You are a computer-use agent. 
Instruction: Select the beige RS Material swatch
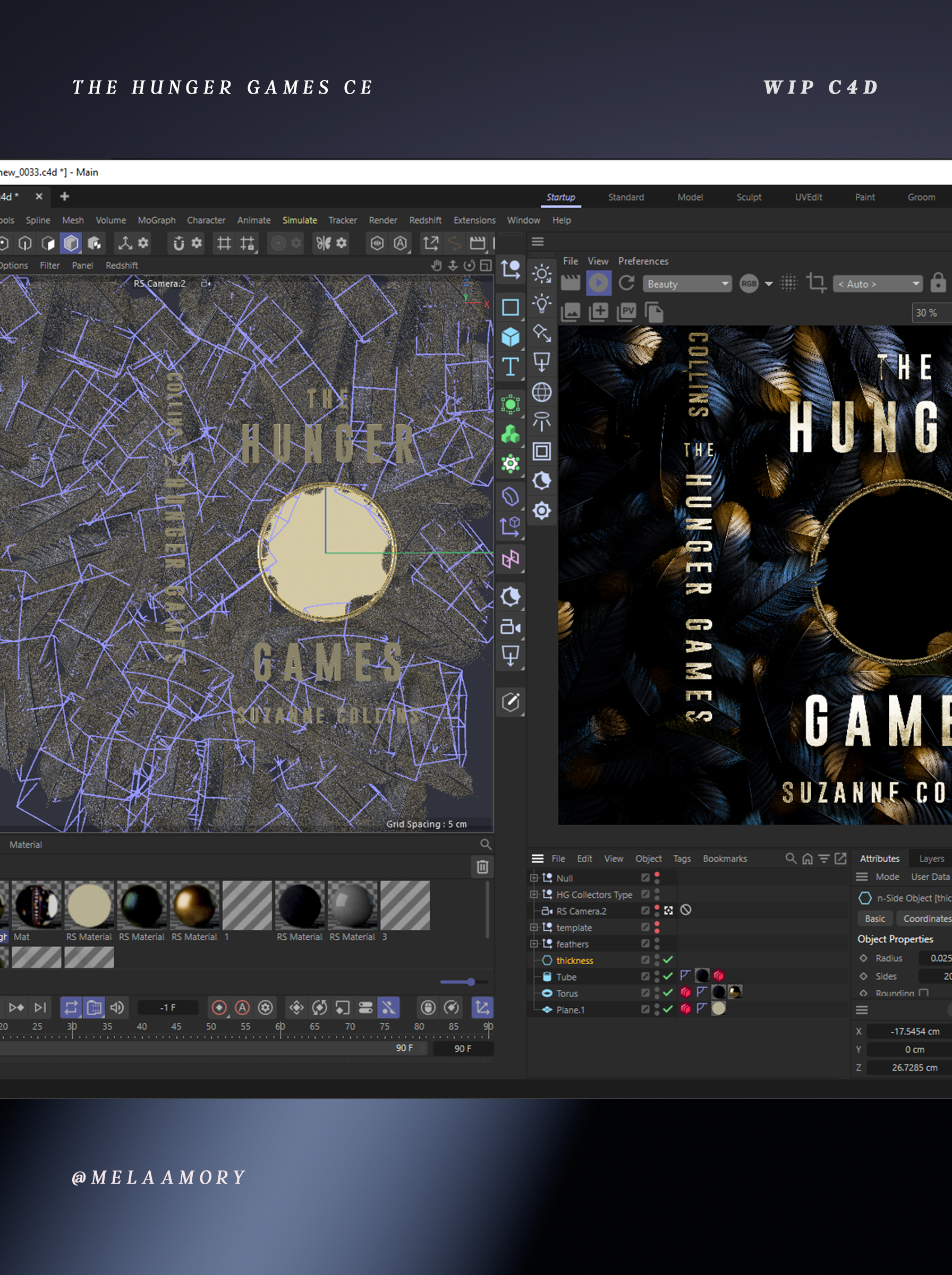[x=89, y=905]
